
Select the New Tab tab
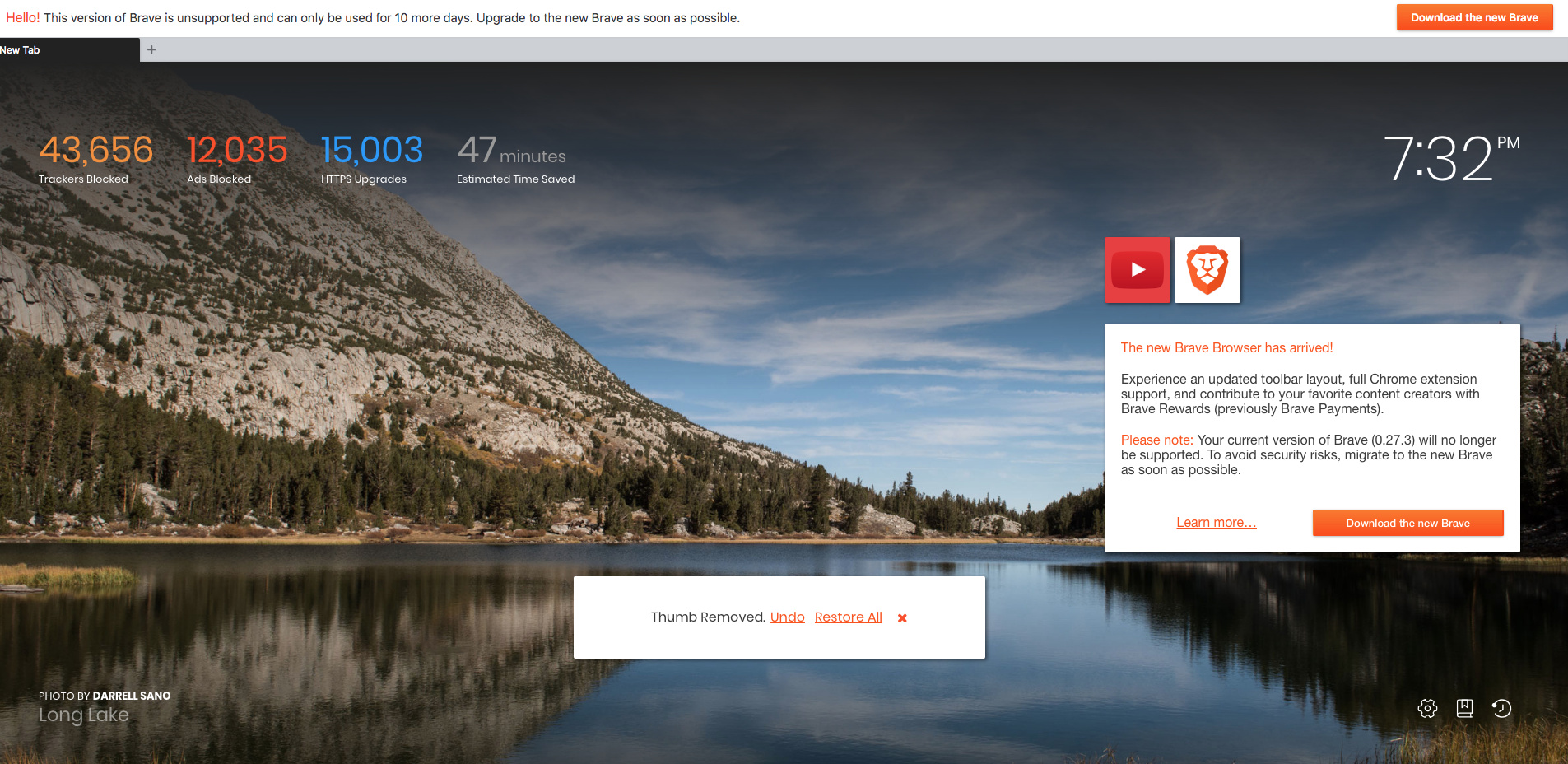pyautogui.click(x=69, y=49)
